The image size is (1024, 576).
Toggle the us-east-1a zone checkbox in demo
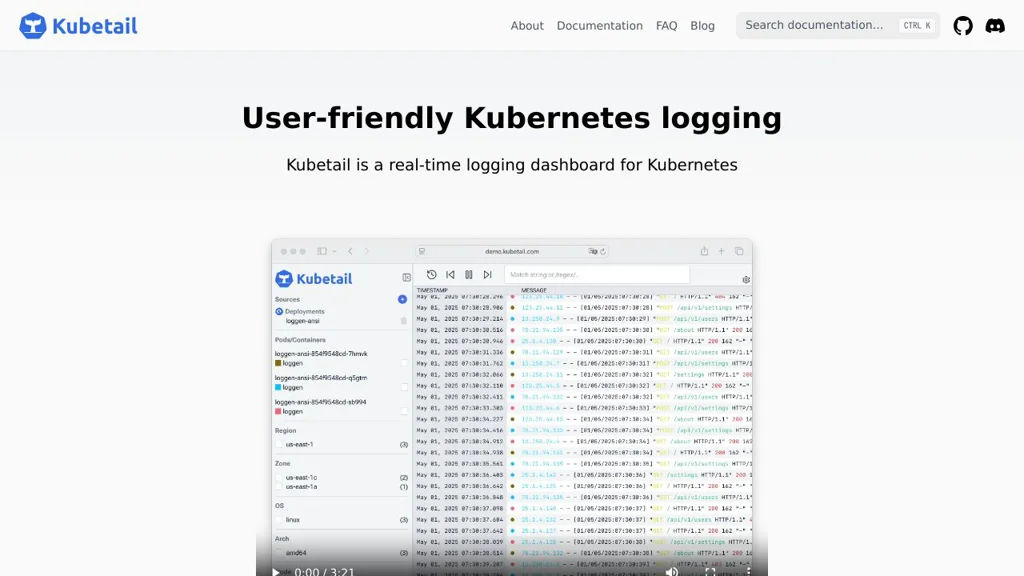[x=280, y=487]
